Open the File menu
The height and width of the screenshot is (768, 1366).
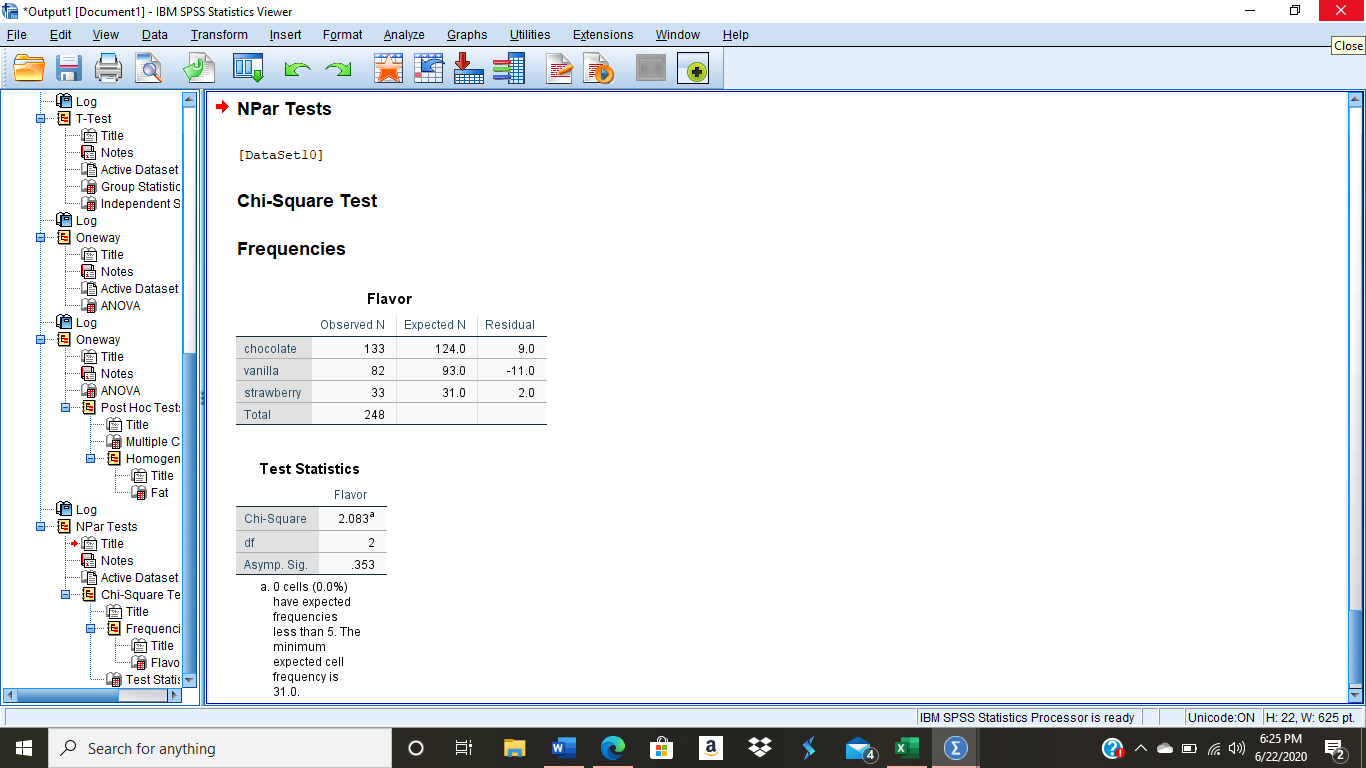pyautogui.click(x=17, y=35)
